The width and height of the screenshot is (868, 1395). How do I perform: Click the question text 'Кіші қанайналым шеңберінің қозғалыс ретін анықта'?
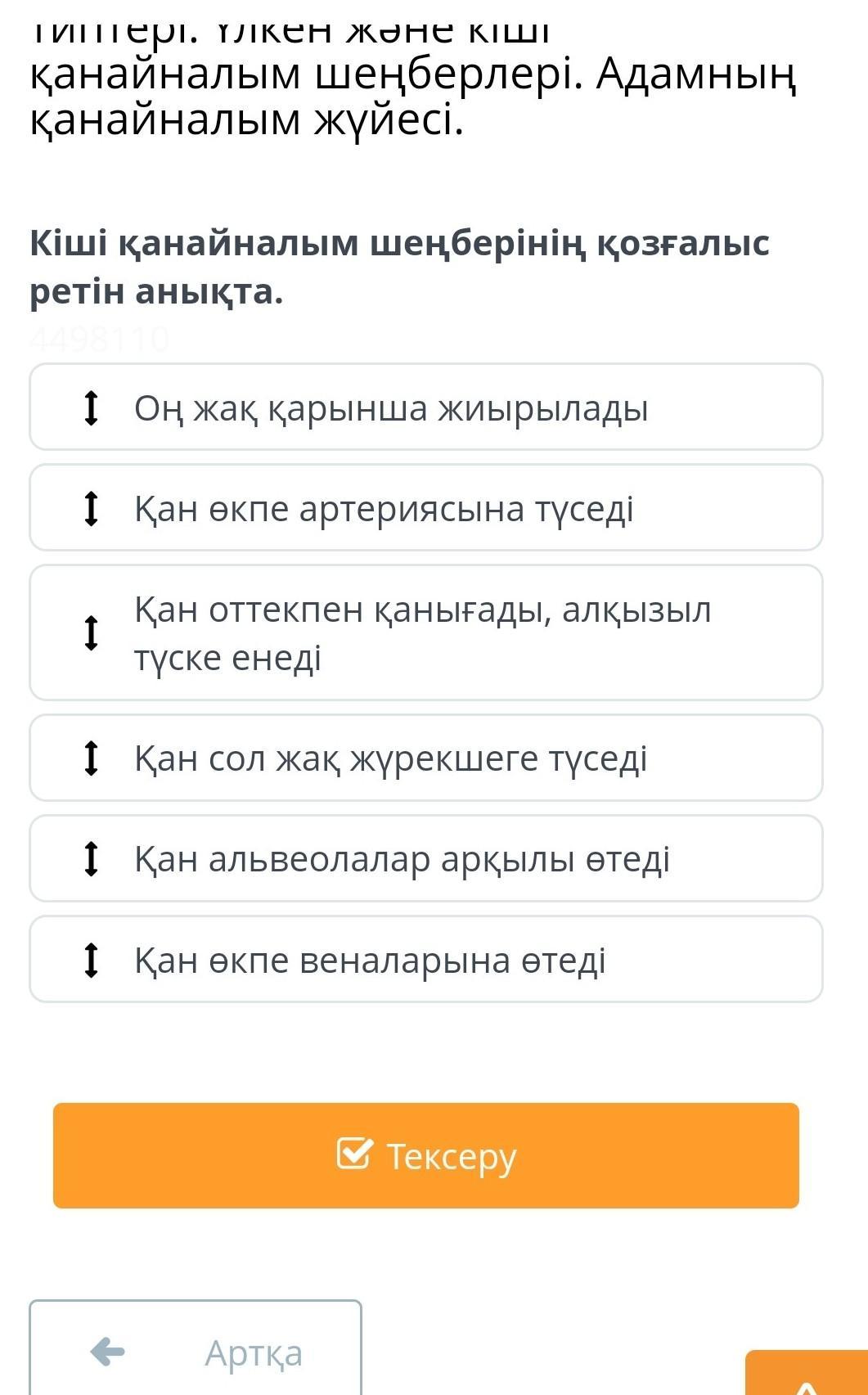tap(399, 267)
